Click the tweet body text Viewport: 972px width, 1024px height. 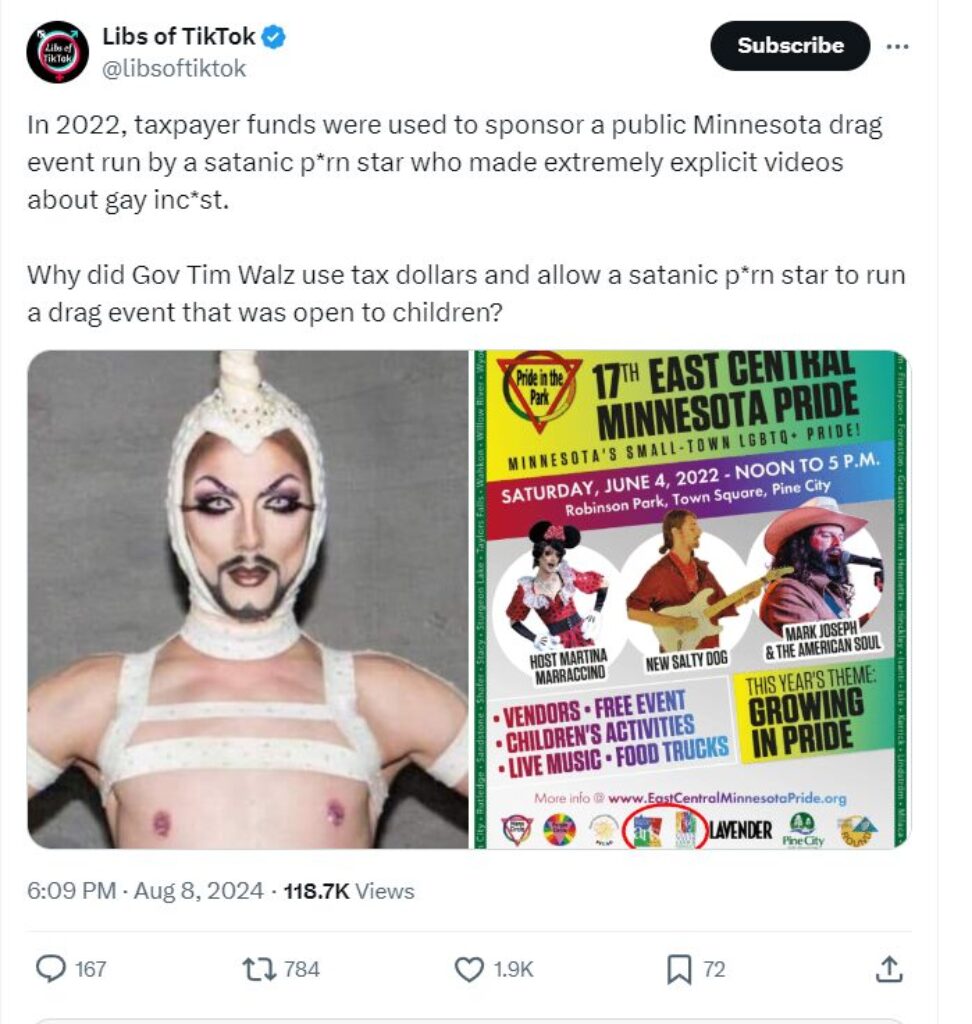(466, 218)
